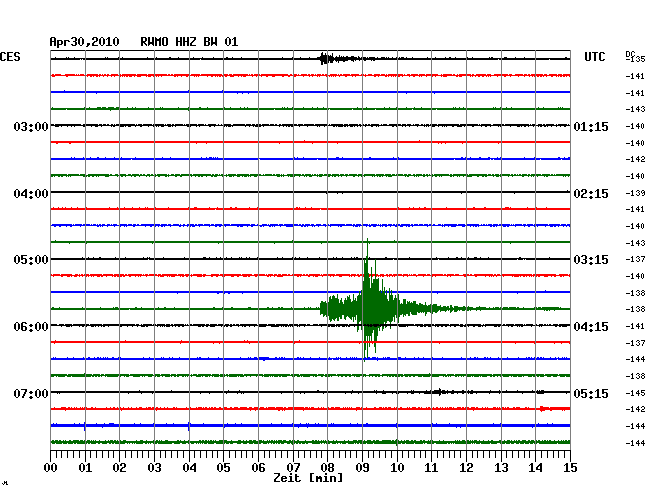Click minute label 10 on the Zeit axis
650x494 pixels.
point(397,468)
